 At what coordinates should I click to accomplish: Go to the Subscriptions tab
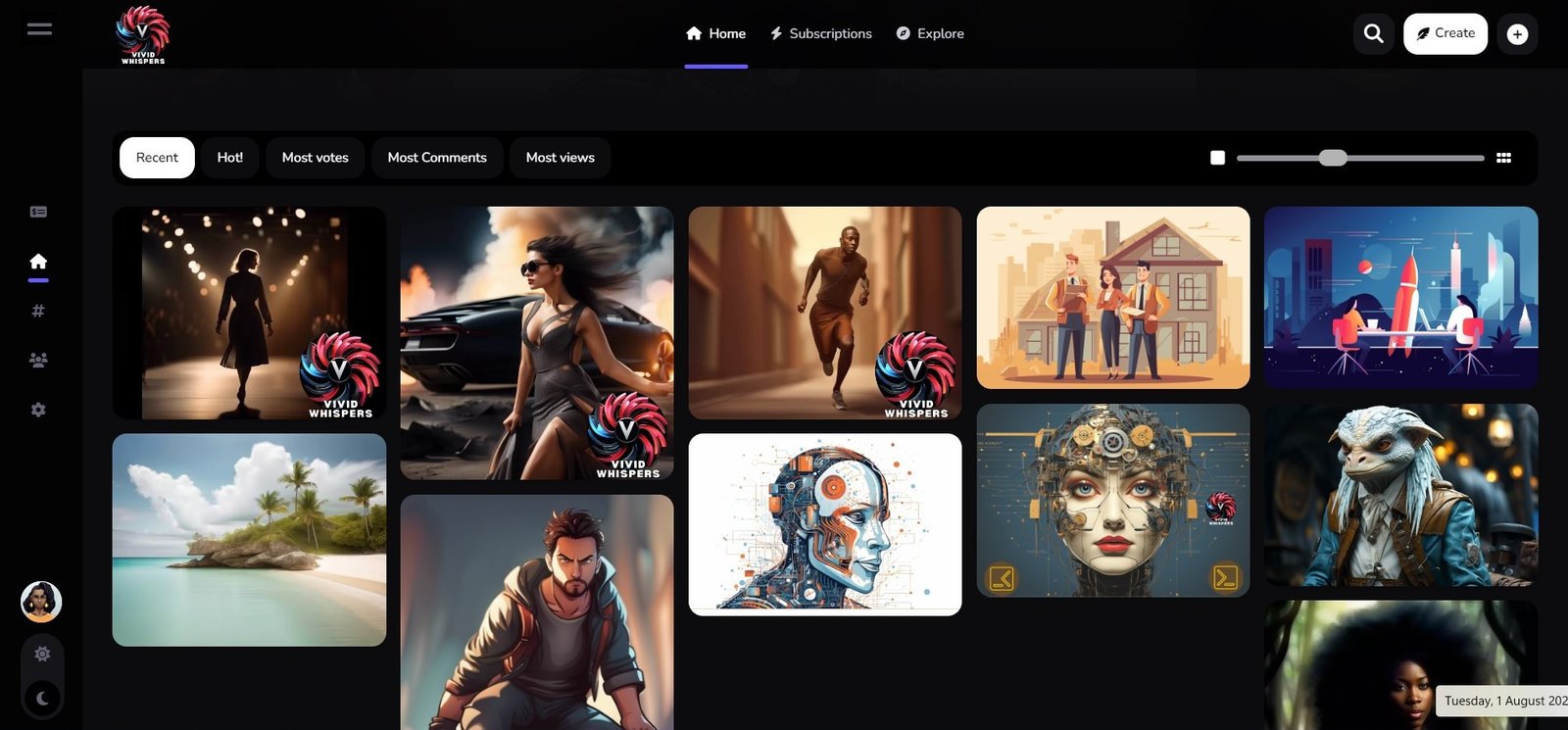point(820,33)
